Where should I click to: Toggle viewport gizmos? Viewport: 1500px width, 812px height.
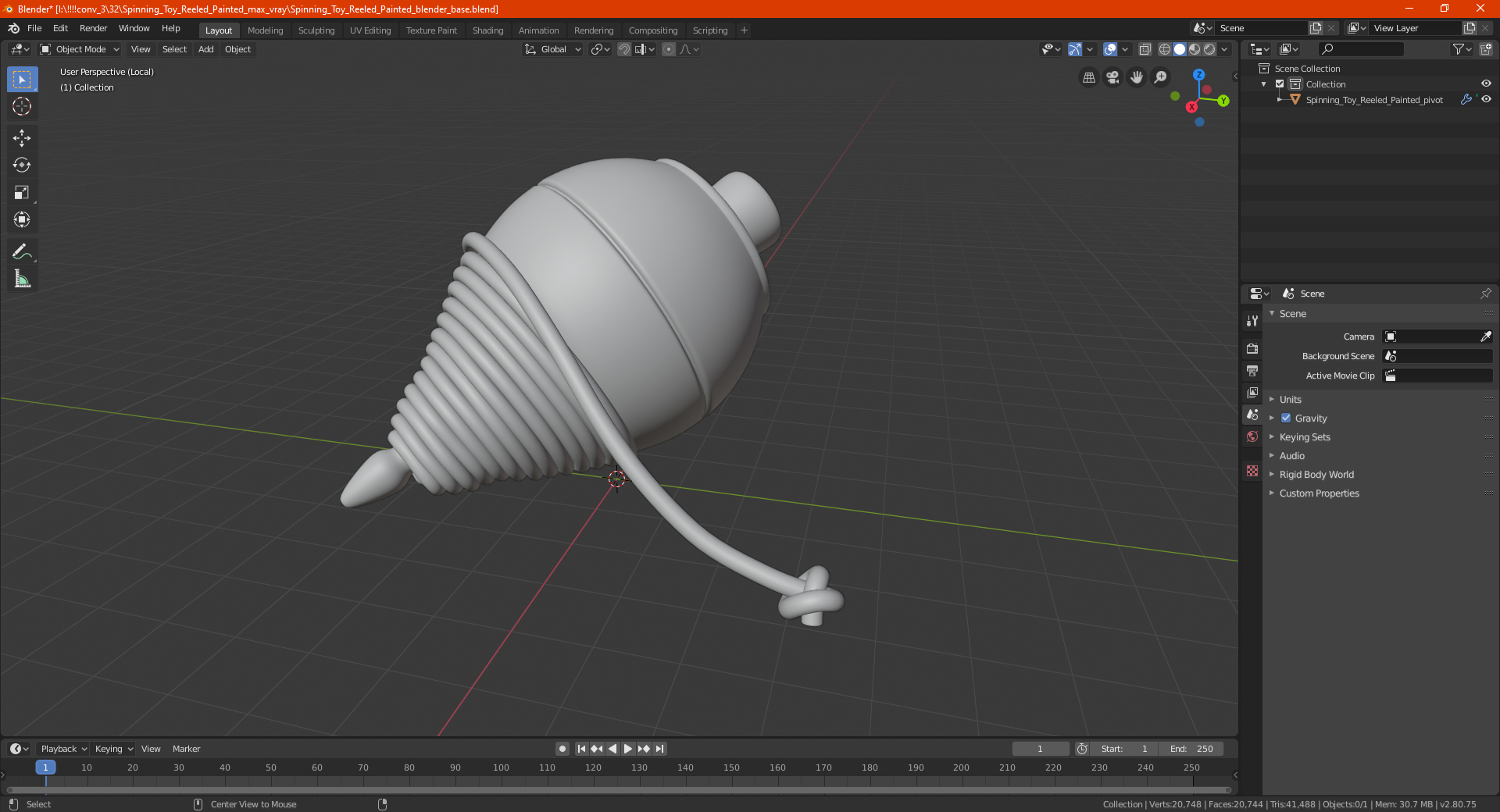(x=1075, y=49)
